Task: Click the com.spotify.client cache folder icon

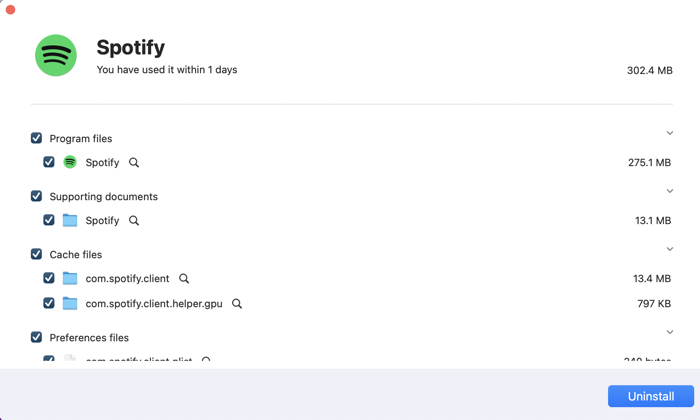Action: pyautogui.click(x=70, y=278)
